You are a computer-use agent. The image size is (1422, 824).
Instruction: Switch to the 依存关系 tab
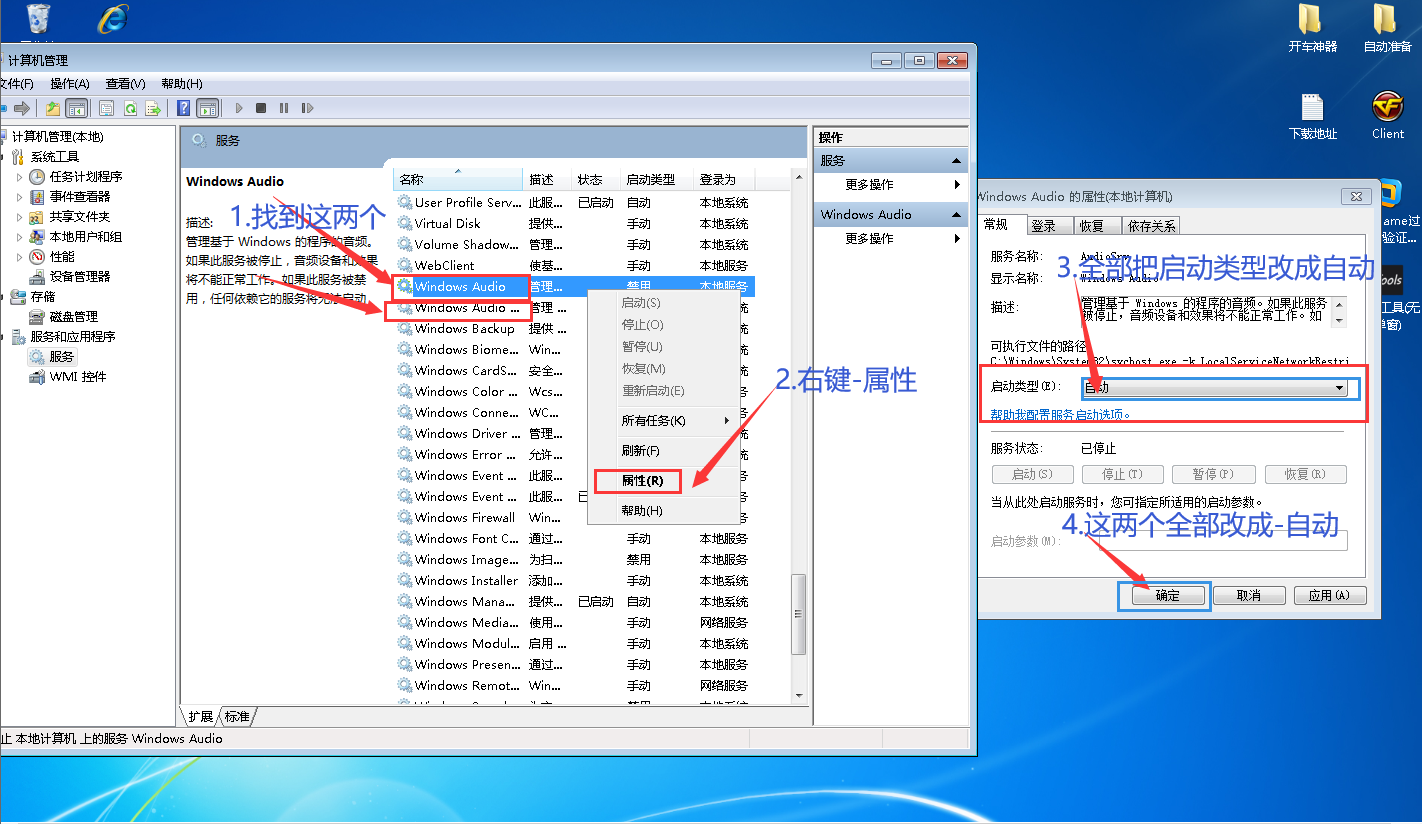point(1151,226)
